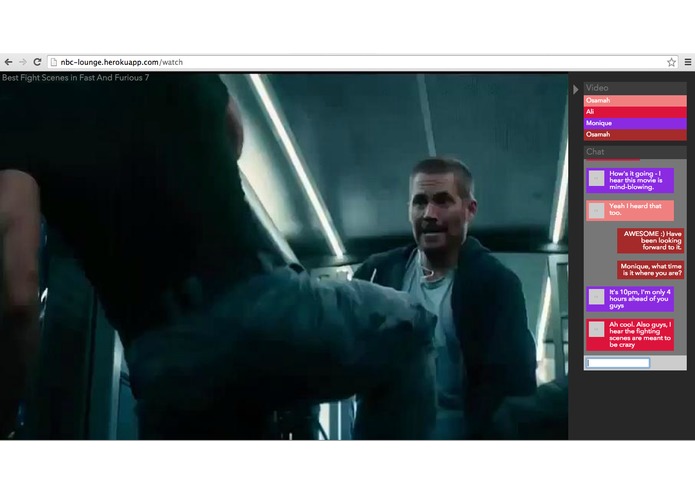Open the browser hamburger menu
695x494 pixels.
pyautogui.click(x=688, y=62)
